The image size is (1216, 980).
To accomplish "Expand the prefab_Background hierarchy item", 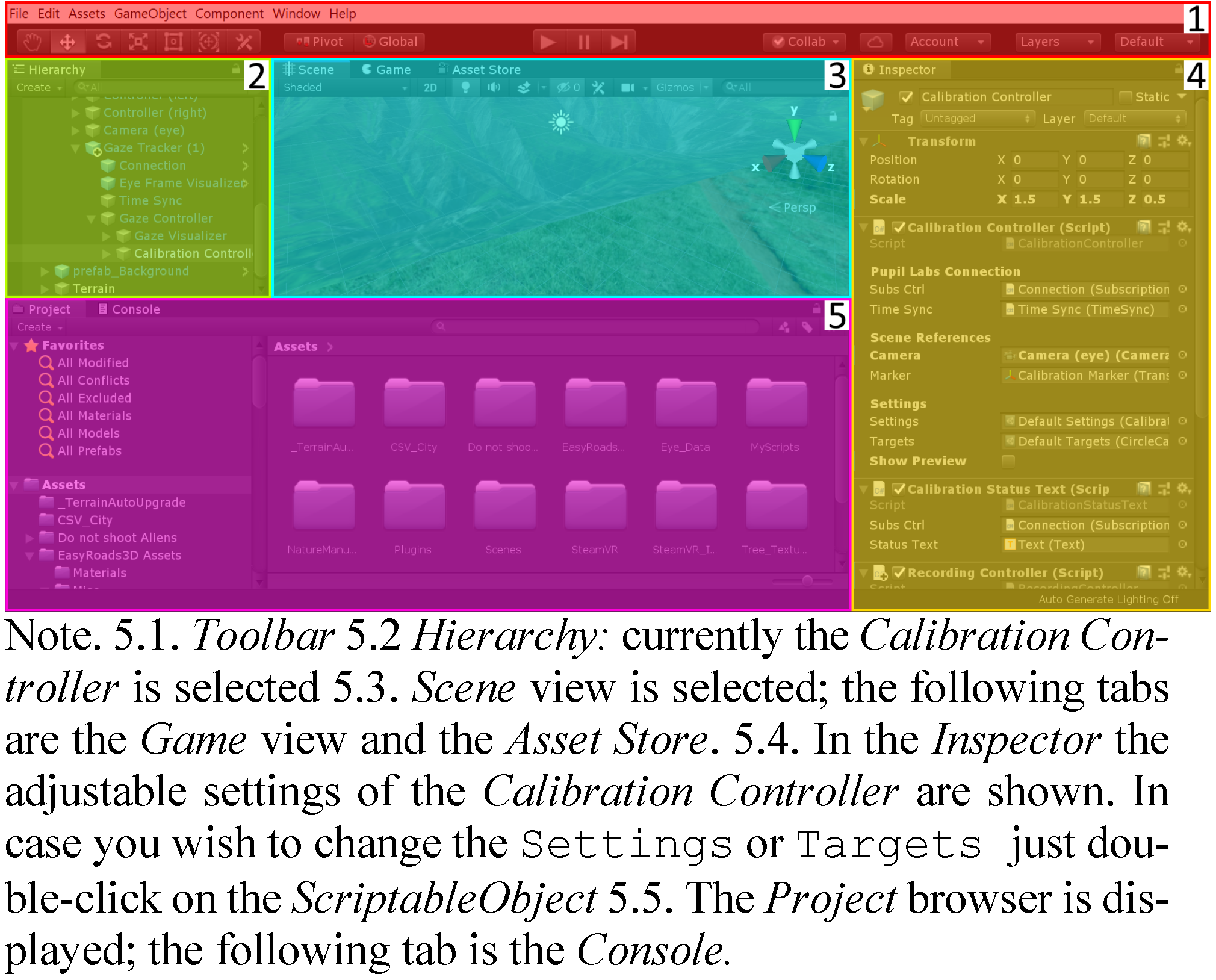I will (x=45, y=271).
